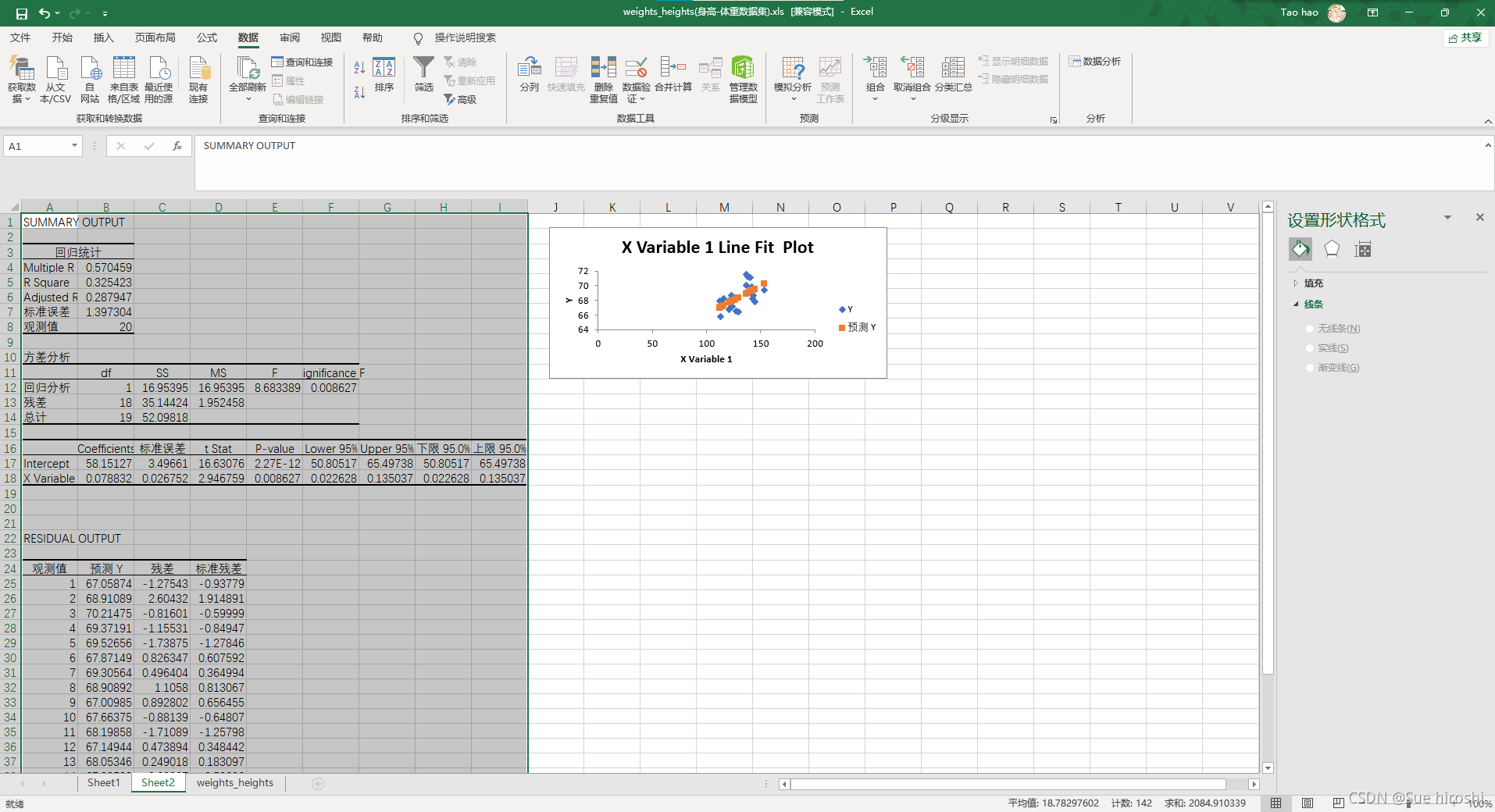Open the Name Box dropdown arrow
This screenshot has width=1495, height=812.
coord(74,146)
